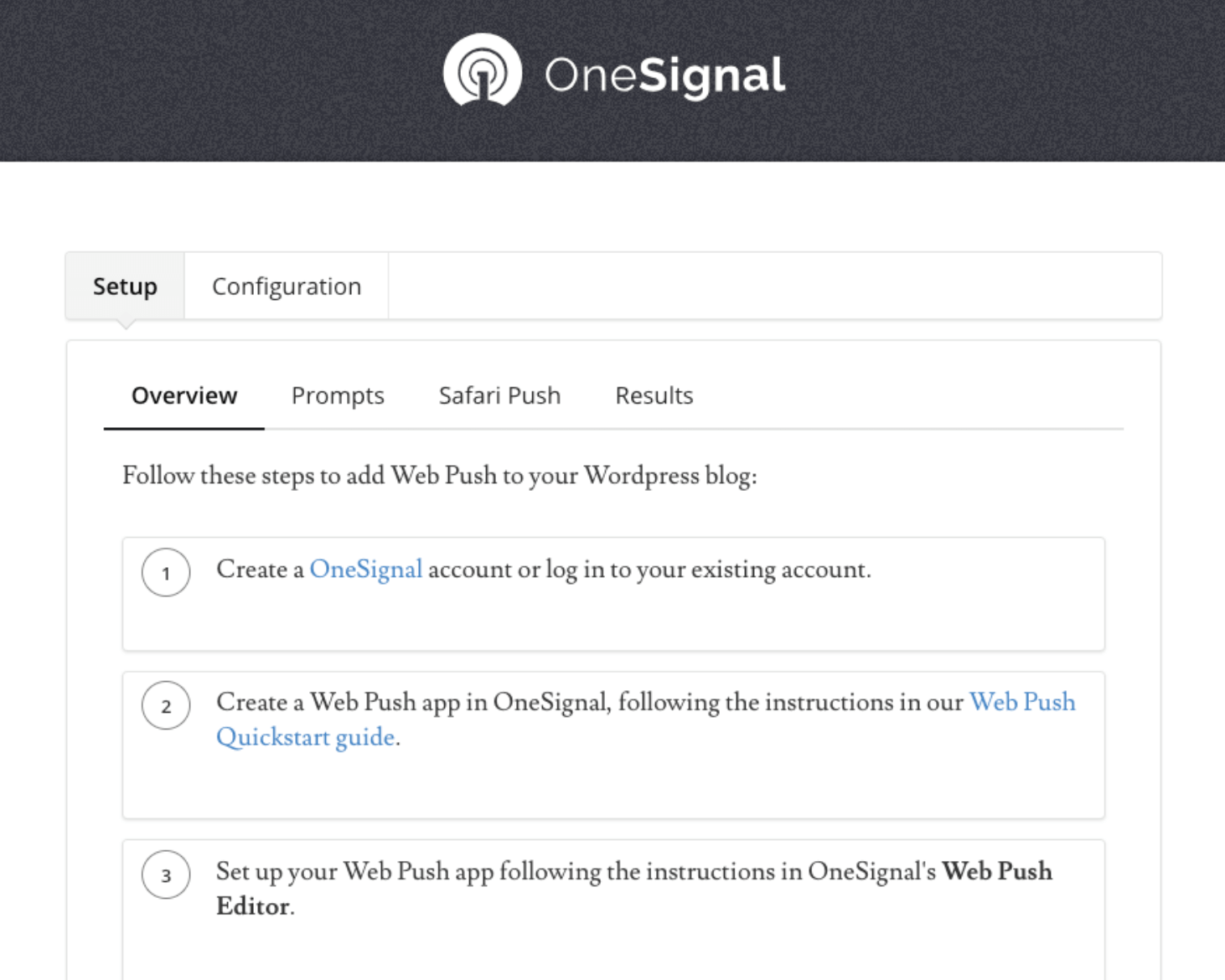Click the step 2 number circle
The image size is (1225, 980).
point(166,705)
